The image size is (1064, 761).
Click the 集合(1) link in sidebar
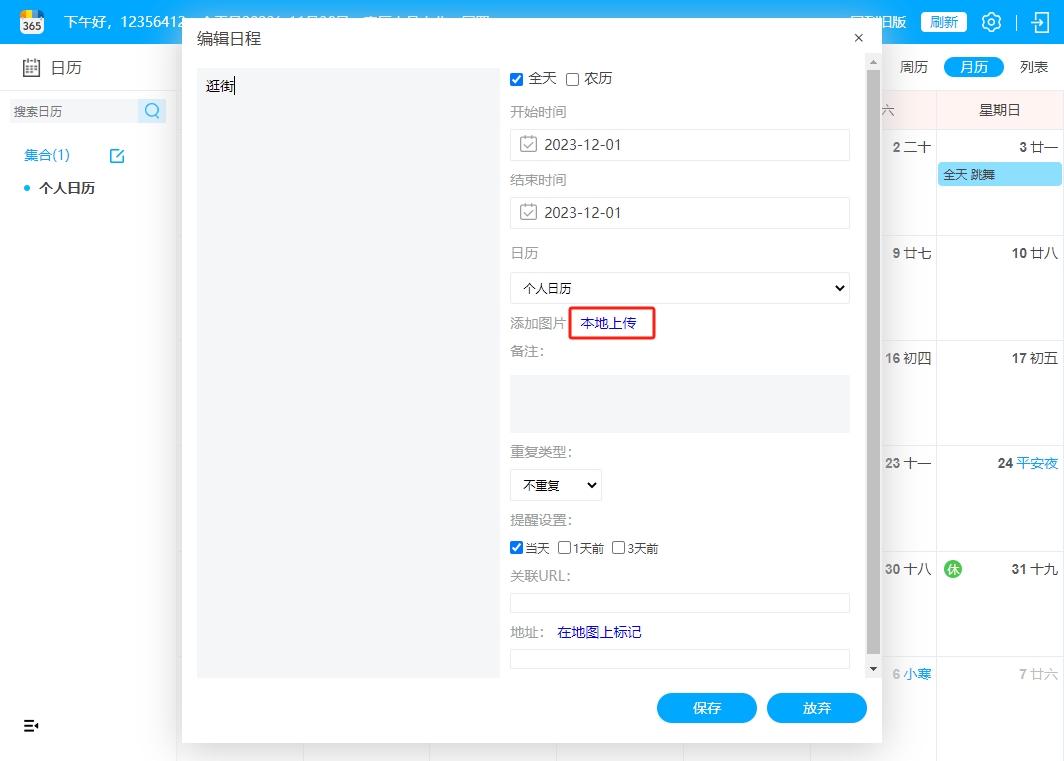[x=47, y=155]
